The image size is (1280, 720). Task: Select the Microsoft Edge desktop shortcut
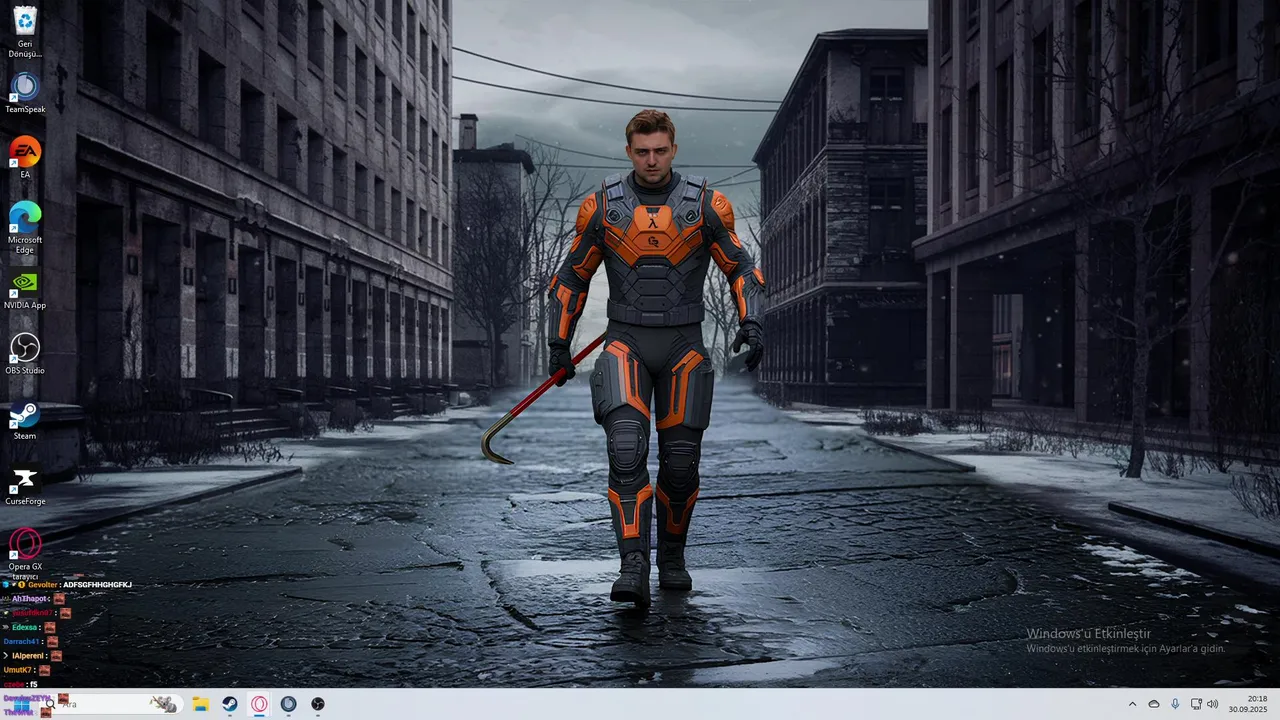[25, 227]
